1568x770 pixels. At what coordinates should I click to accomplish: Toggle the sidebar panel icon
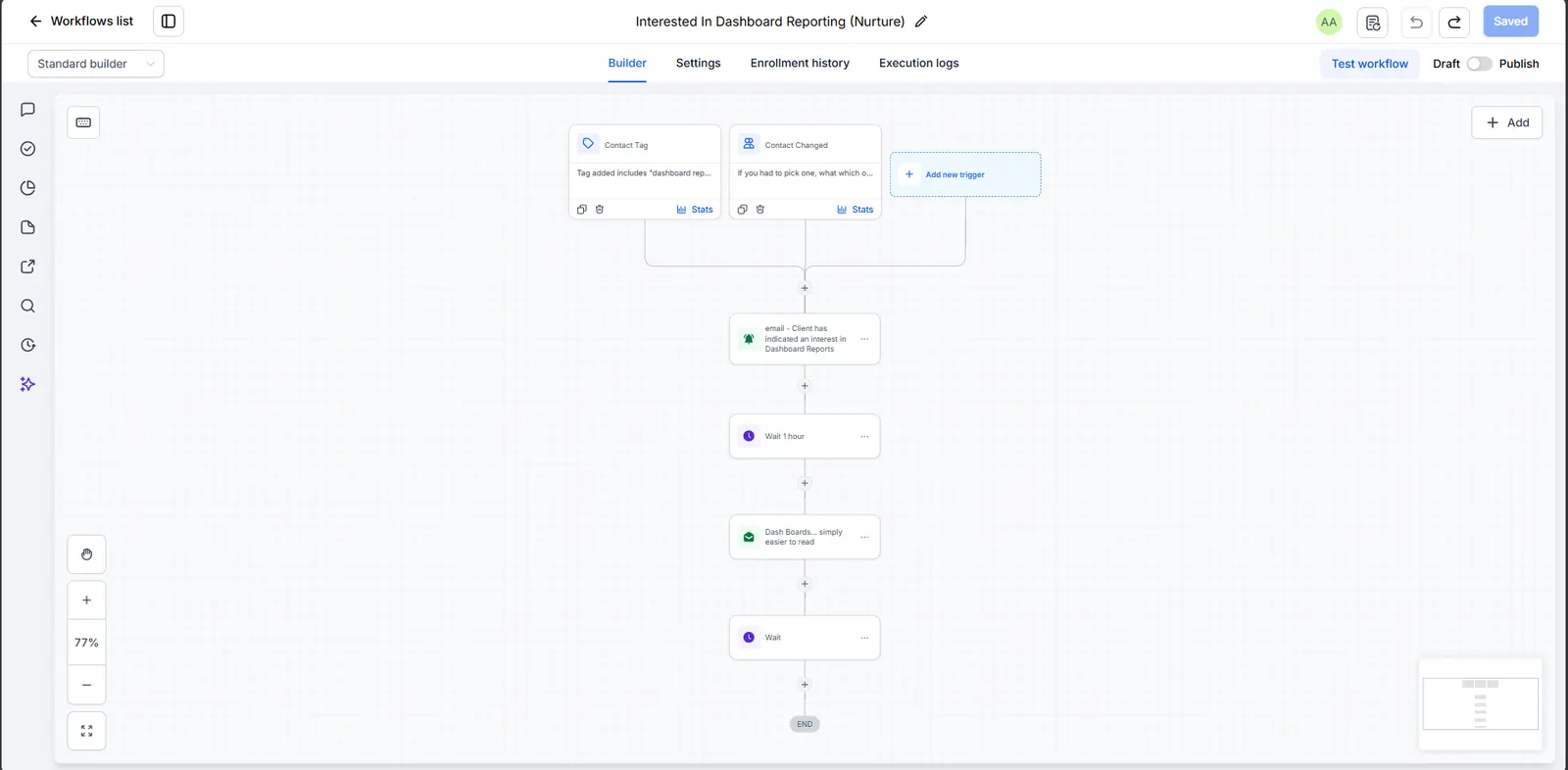pos(169,22)
